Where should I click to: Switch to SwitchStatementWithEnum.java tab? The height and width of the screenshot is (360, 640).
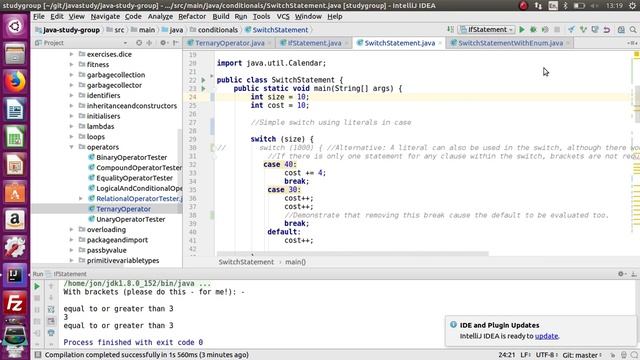click(x=510, y=43)
